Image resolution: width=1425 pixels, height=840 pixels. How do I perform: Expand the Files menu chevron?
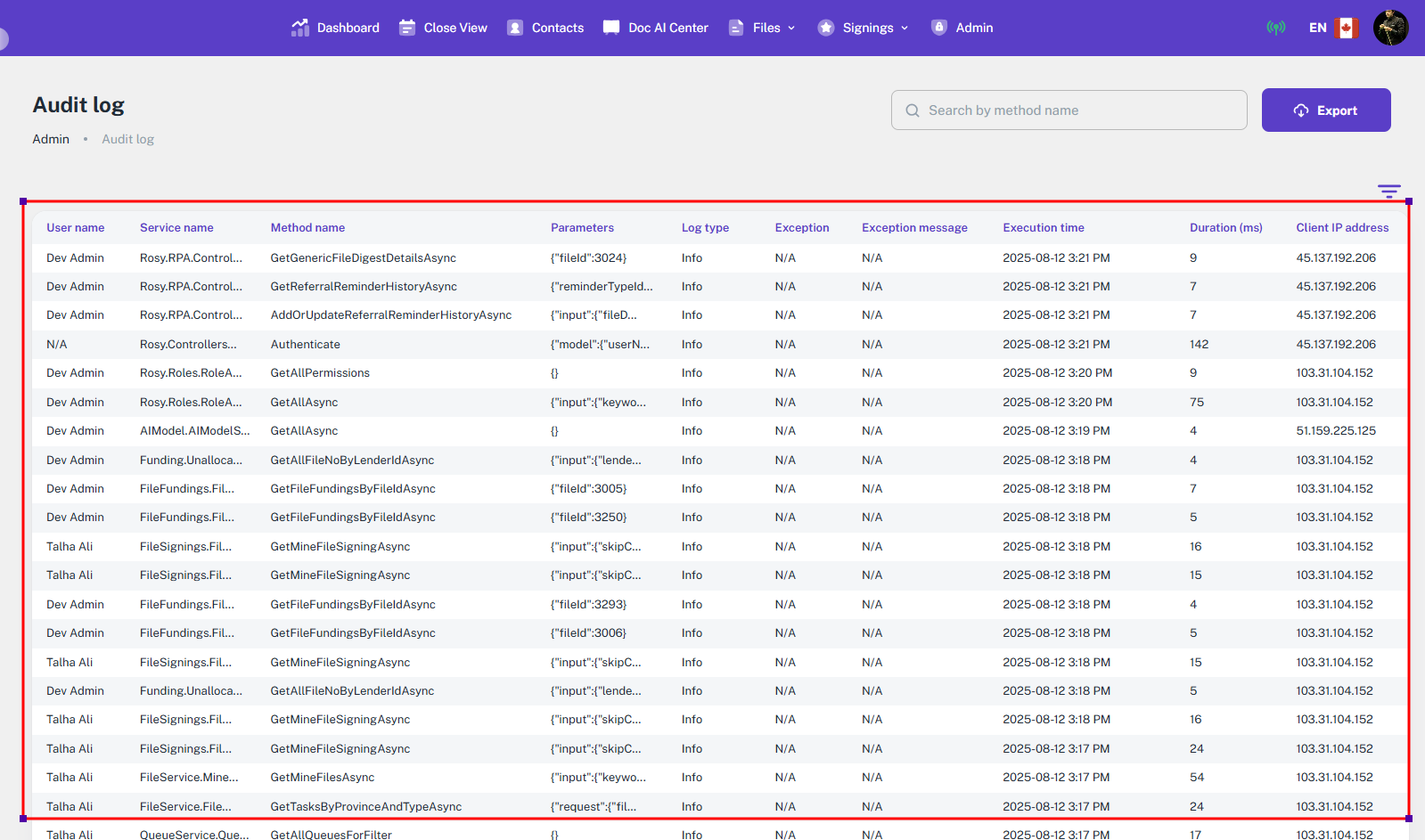[791, 29]
